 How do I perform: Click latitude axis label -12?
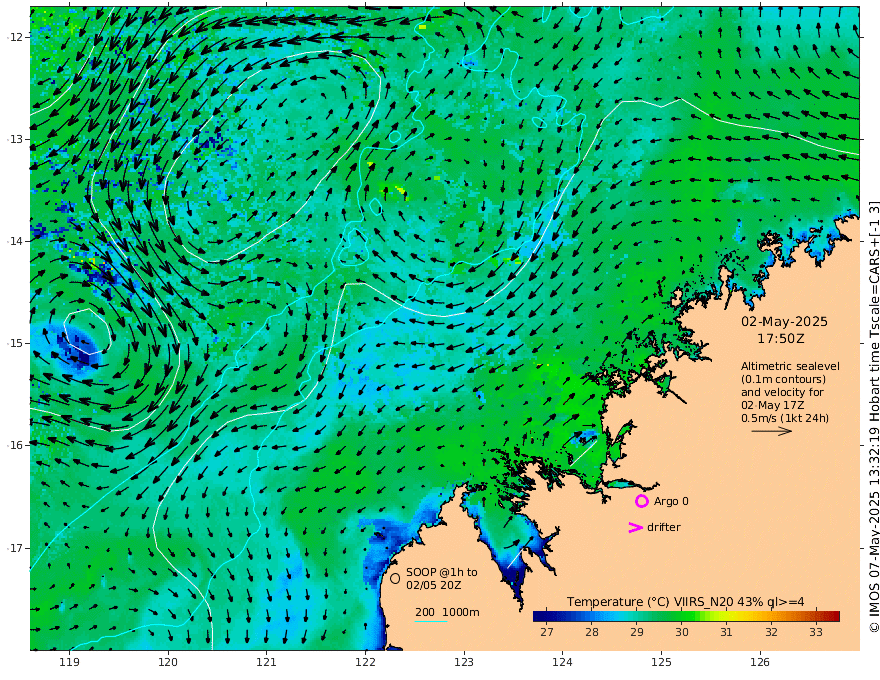click(x=14, y=37)
